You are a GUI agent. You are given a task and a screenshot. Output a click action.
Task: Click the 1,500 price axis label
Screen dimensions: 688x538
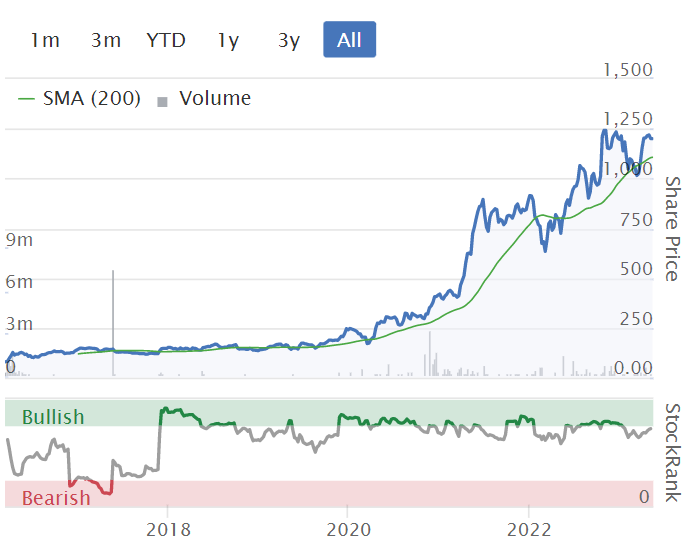click(628, 70)
